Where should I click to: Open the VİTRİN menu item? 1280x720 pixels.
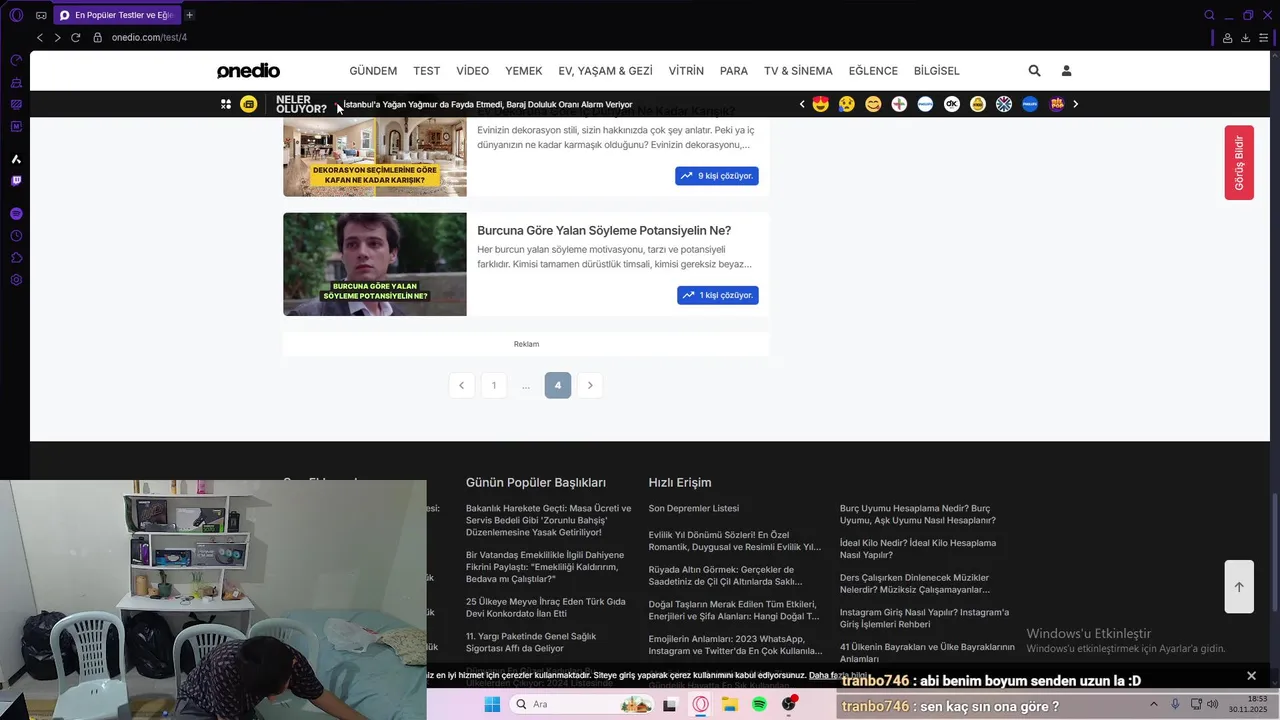click(686, 71)
